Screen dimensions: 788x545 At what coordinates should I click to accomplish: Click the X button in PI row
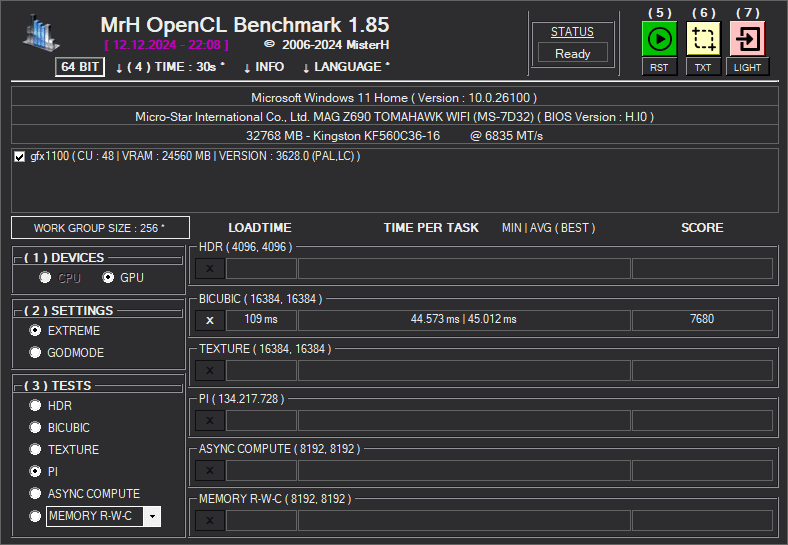[210, 420]
